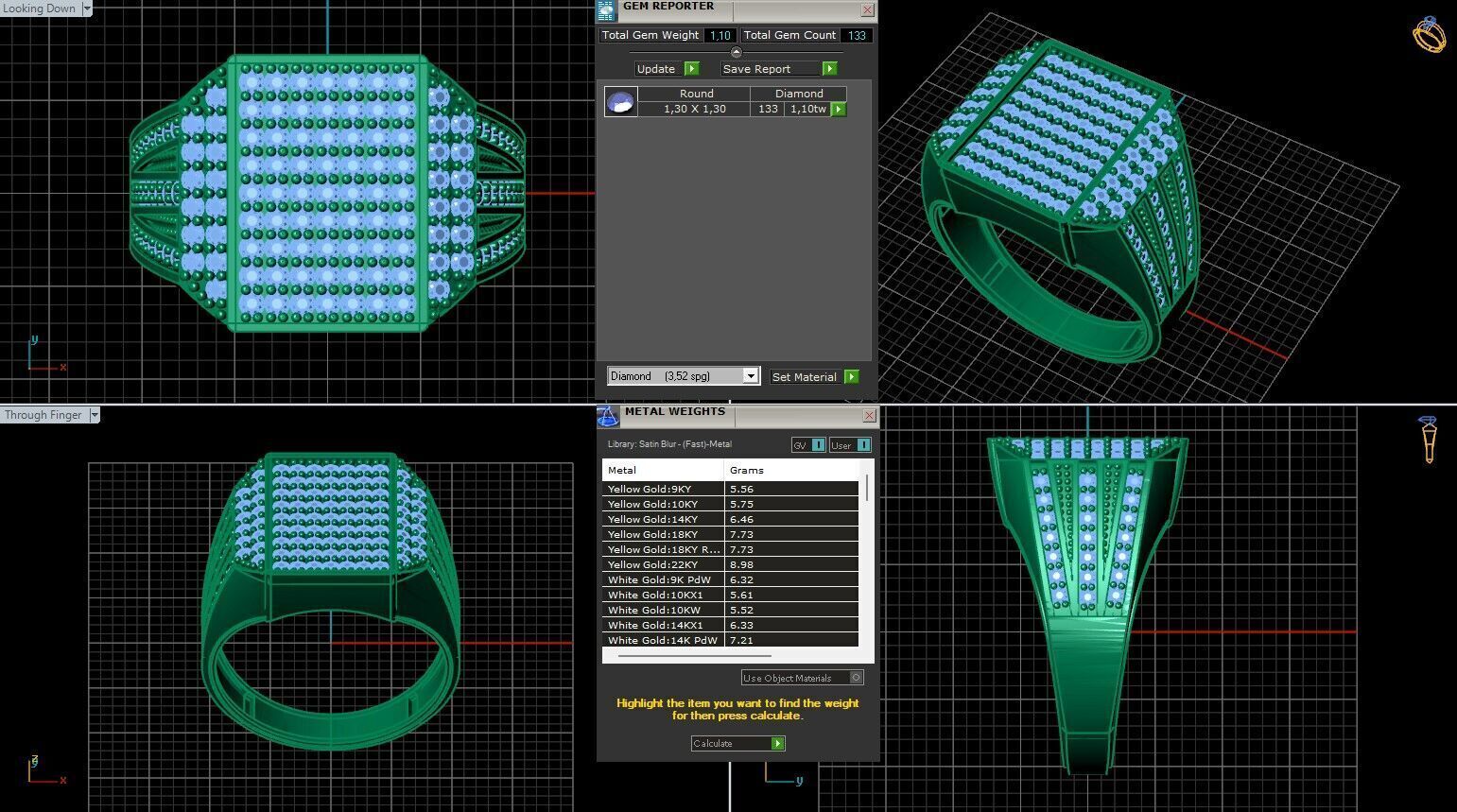This screenshot has width=1457, height=812.
Task: Click the green arrow in the 1,10tw row
Action: [839, 110]
